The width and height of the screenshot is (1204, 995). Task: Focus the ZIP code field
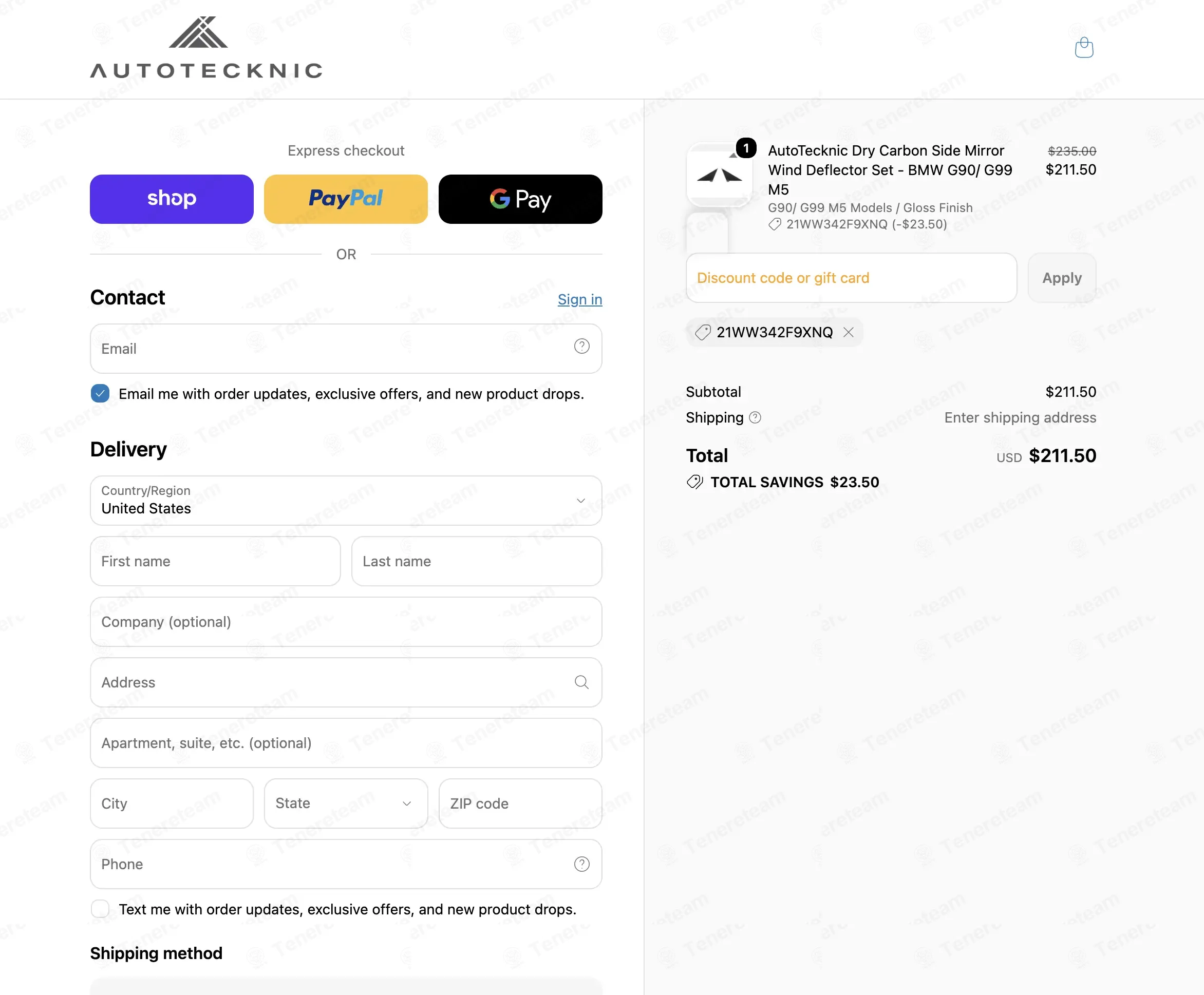(x=520, y=803)
